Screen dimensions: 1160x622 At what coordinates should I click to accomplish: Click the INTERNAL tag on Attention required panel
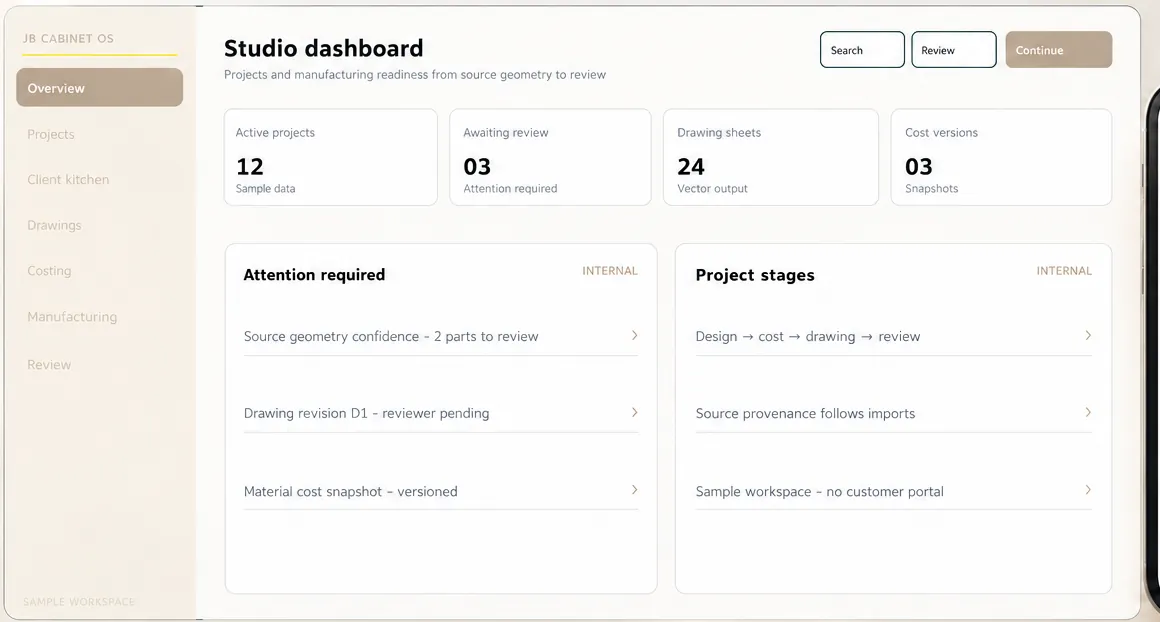tap(610, 271)
